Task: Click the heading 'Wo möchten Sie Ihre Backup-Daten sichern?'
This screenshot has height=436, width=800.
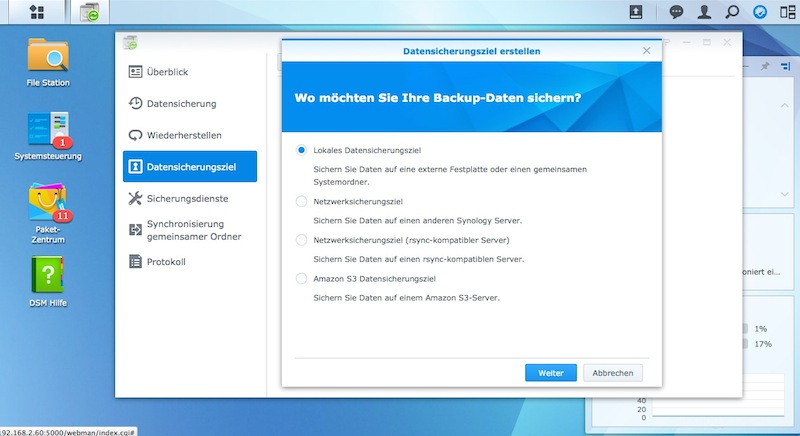Action: coord(438,97)
